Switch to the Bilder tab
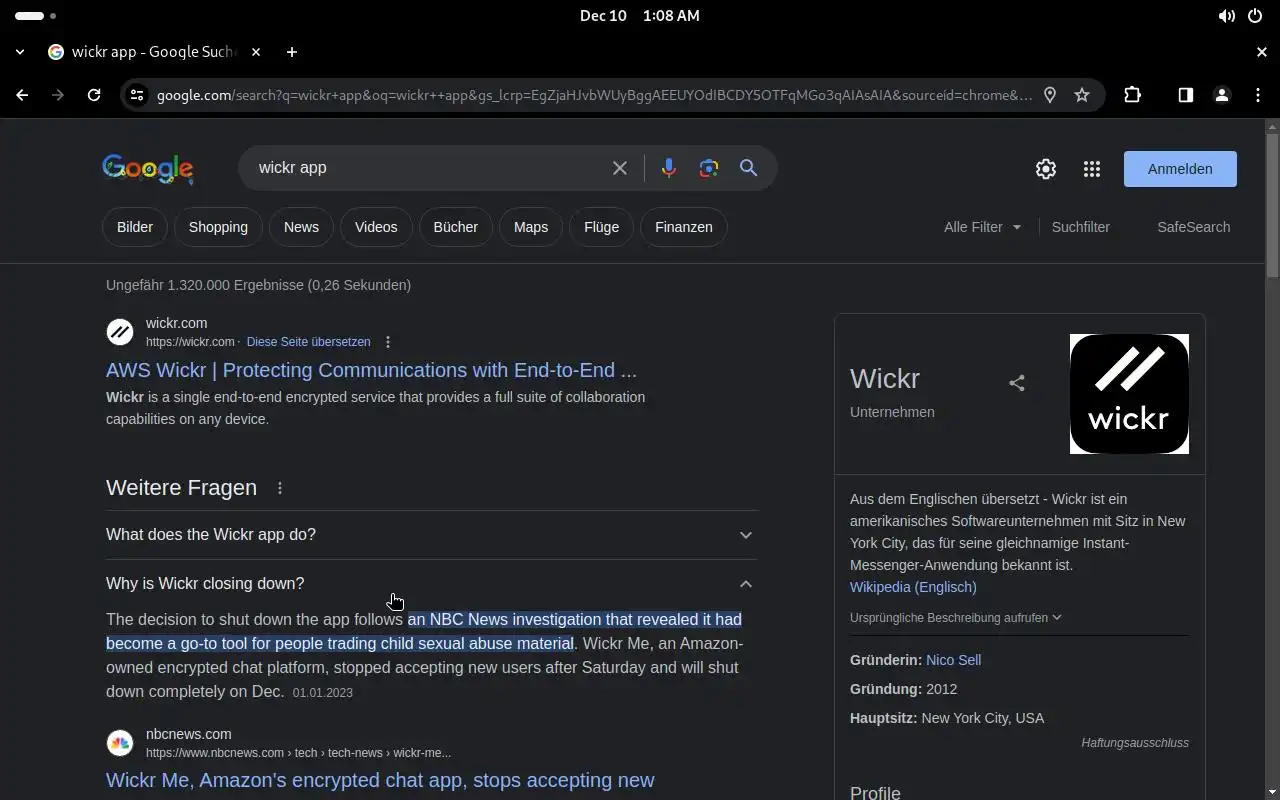Viewport: 1280px width, 800px height. click(x=135, y=227)
